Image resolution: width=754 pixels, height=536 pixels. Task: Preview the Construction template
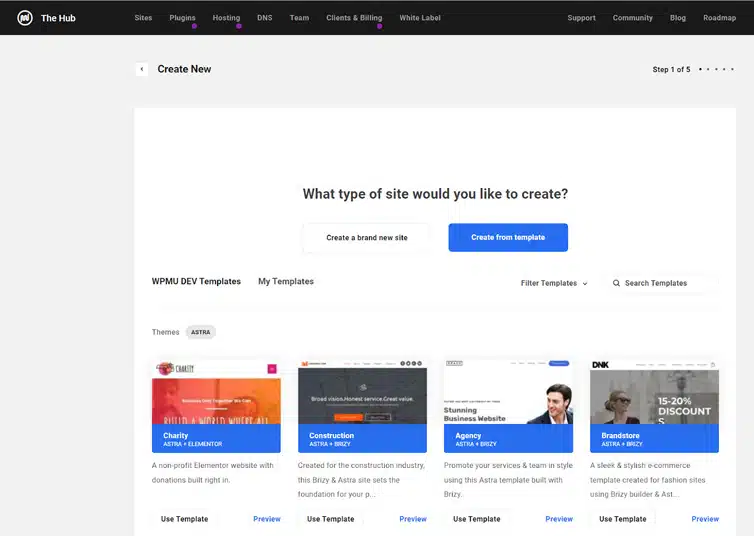tap(413, 519)
